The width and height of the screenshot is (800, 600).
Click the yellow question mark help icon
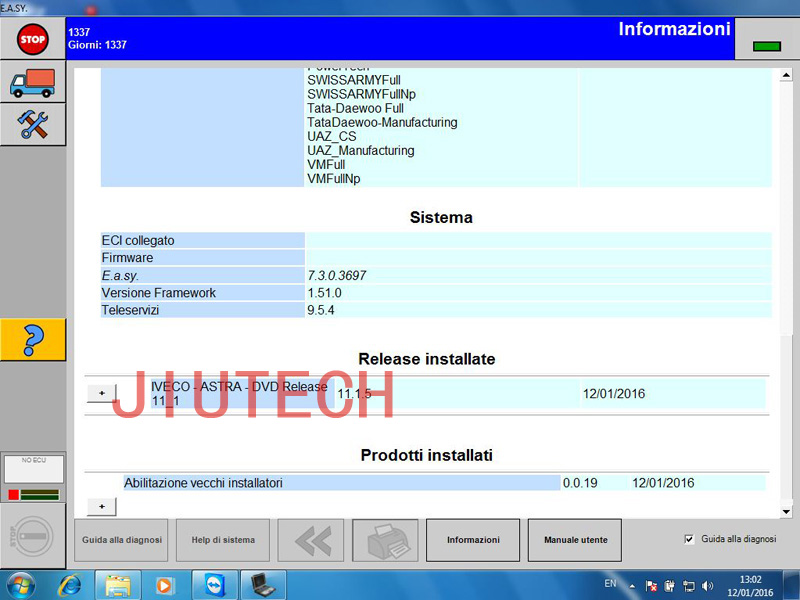[33, 340]
